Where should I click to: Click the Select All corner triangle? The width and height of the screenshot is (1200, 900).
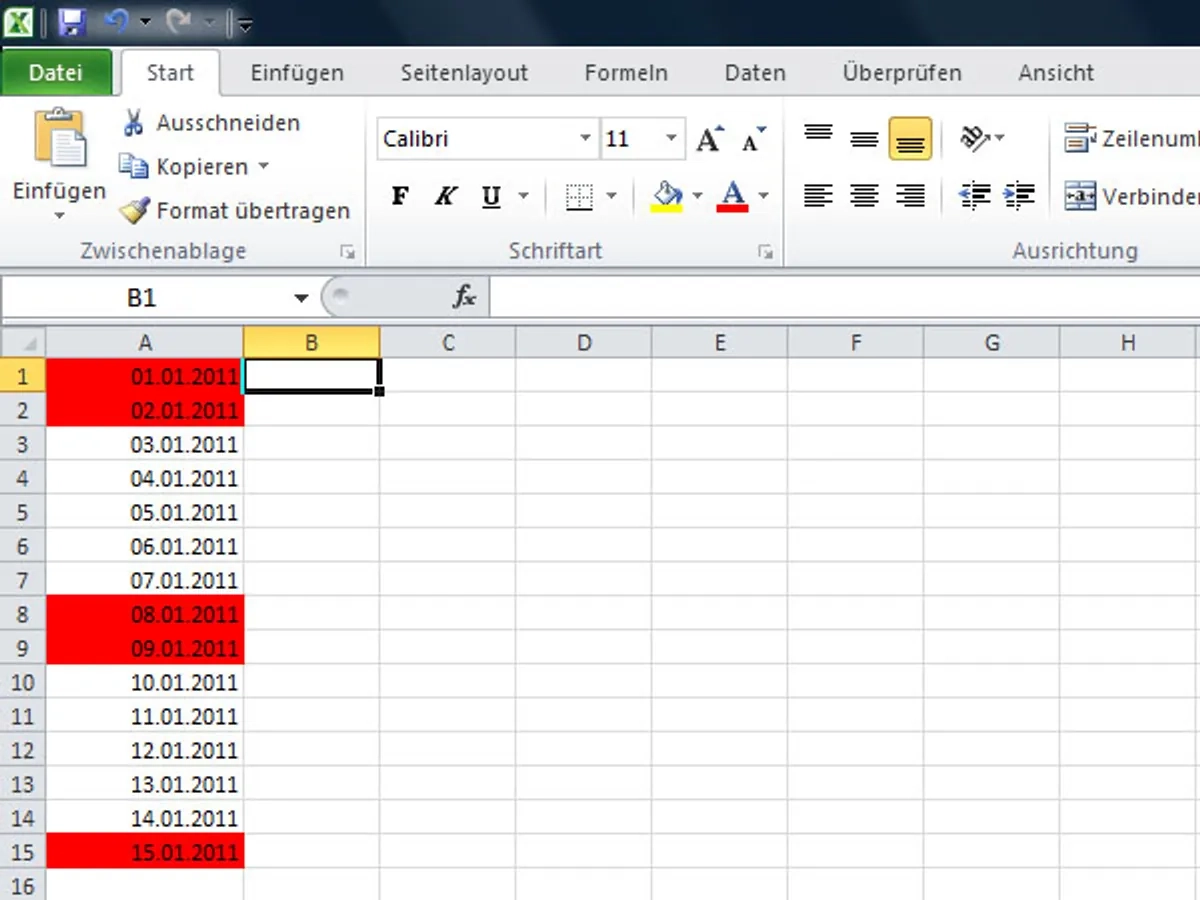tap(25, 344)
